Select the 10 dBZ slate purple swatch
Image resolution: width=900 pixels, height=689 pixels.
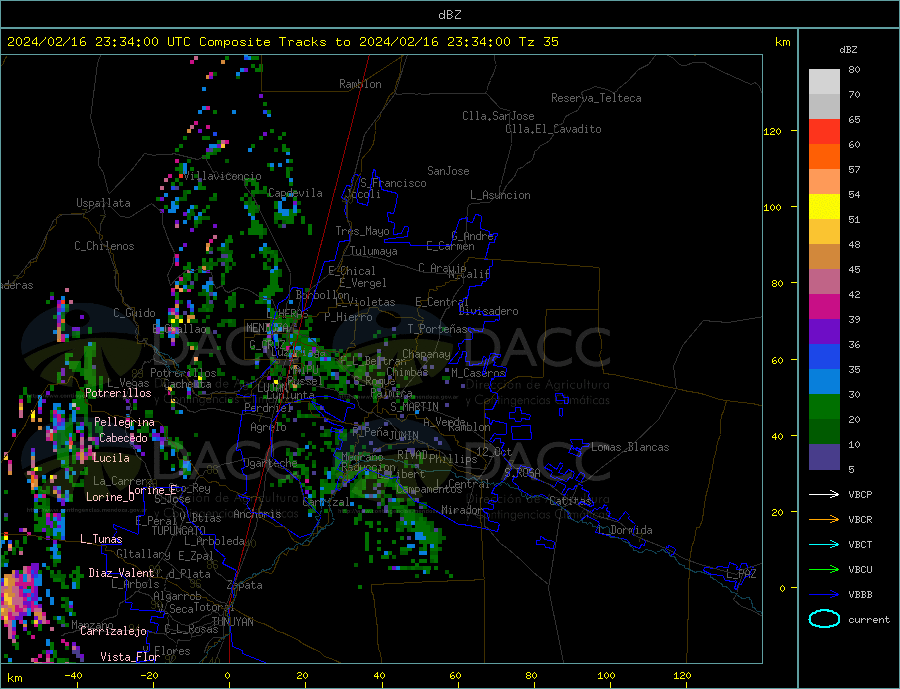click(x=824, y=456)
